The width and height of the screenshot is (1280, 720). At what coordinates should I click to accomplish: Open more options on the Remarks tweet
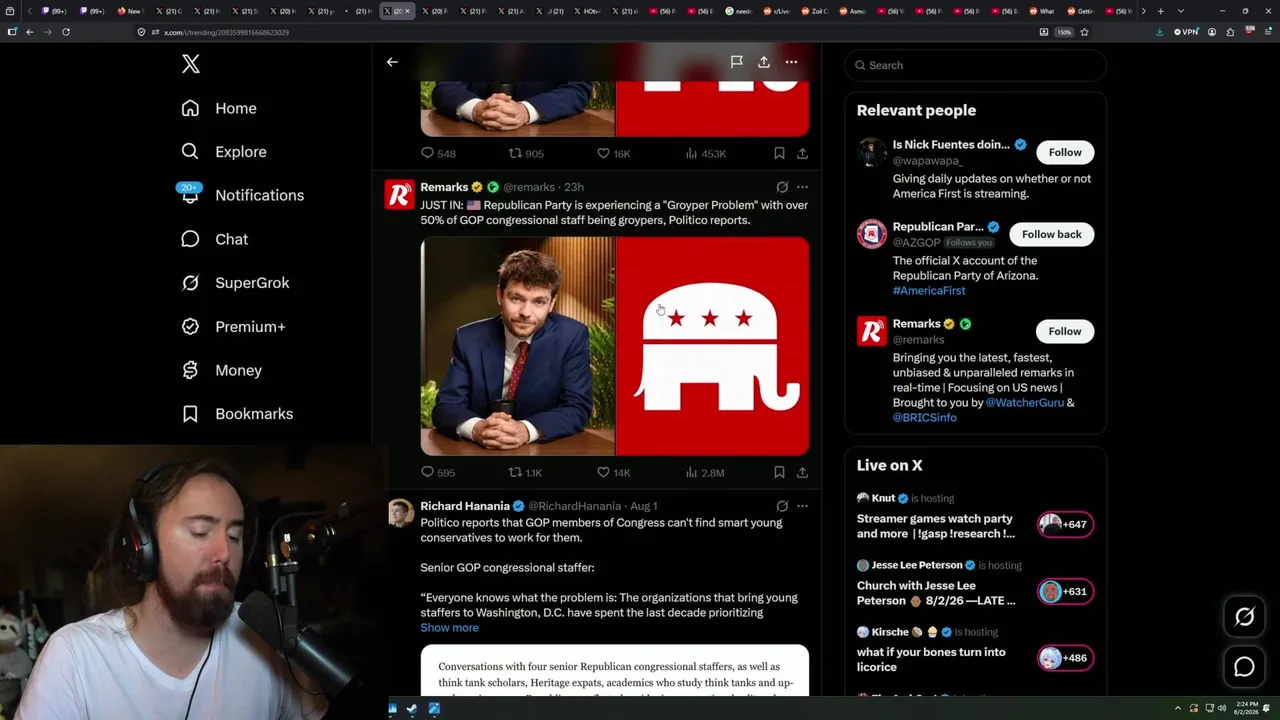[x=802, y=187]
